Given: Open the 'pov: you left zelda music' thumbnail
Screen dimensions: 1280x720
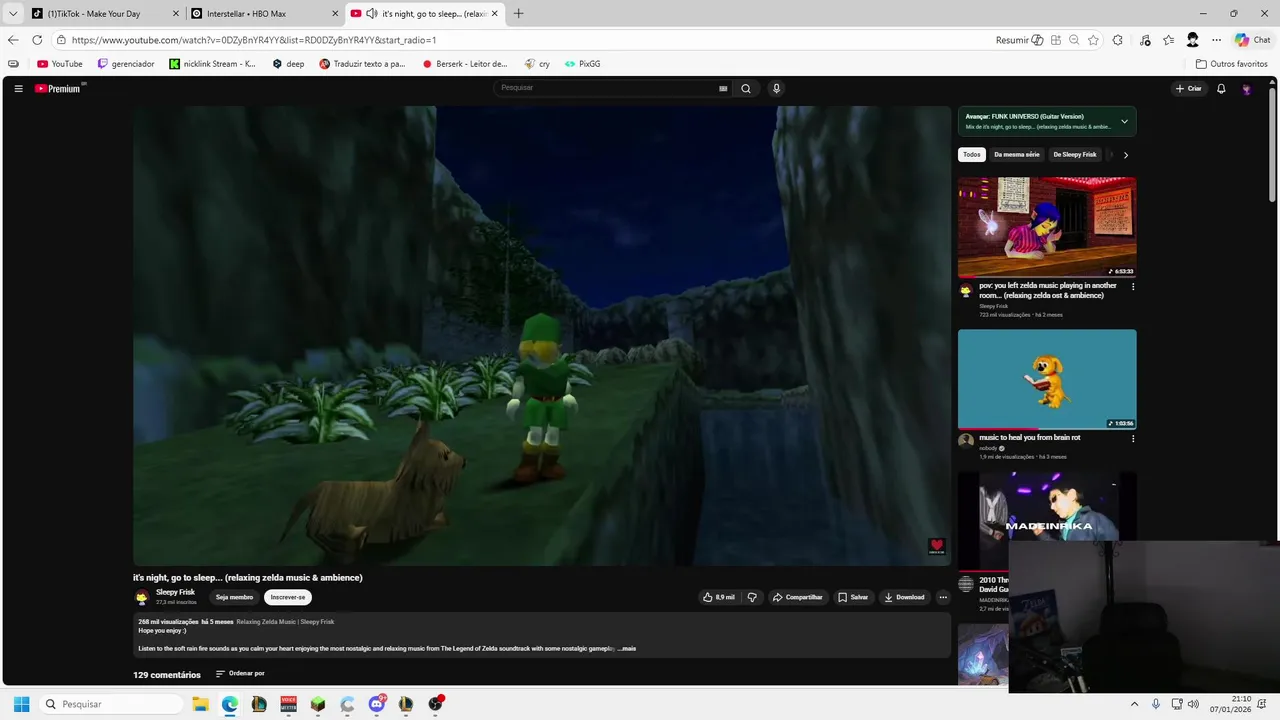Looking at the screenshot, I should [x=1047, y=227].
